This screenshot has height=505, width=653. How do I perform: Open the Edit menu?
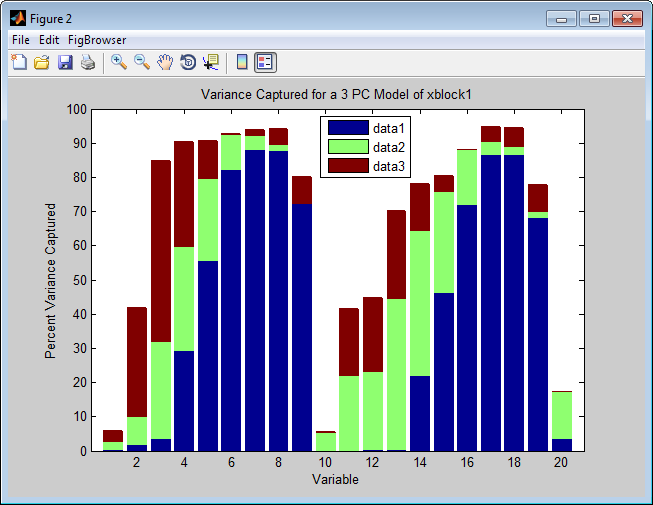pos(49,39)
